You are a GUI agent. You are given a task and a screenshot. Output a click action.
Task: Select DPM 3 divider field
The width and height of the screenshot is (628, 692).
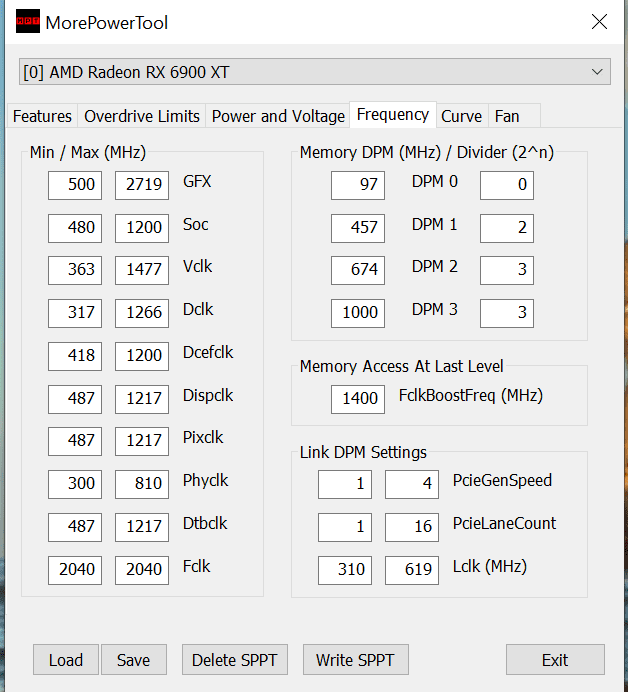[x=507, y=313]
